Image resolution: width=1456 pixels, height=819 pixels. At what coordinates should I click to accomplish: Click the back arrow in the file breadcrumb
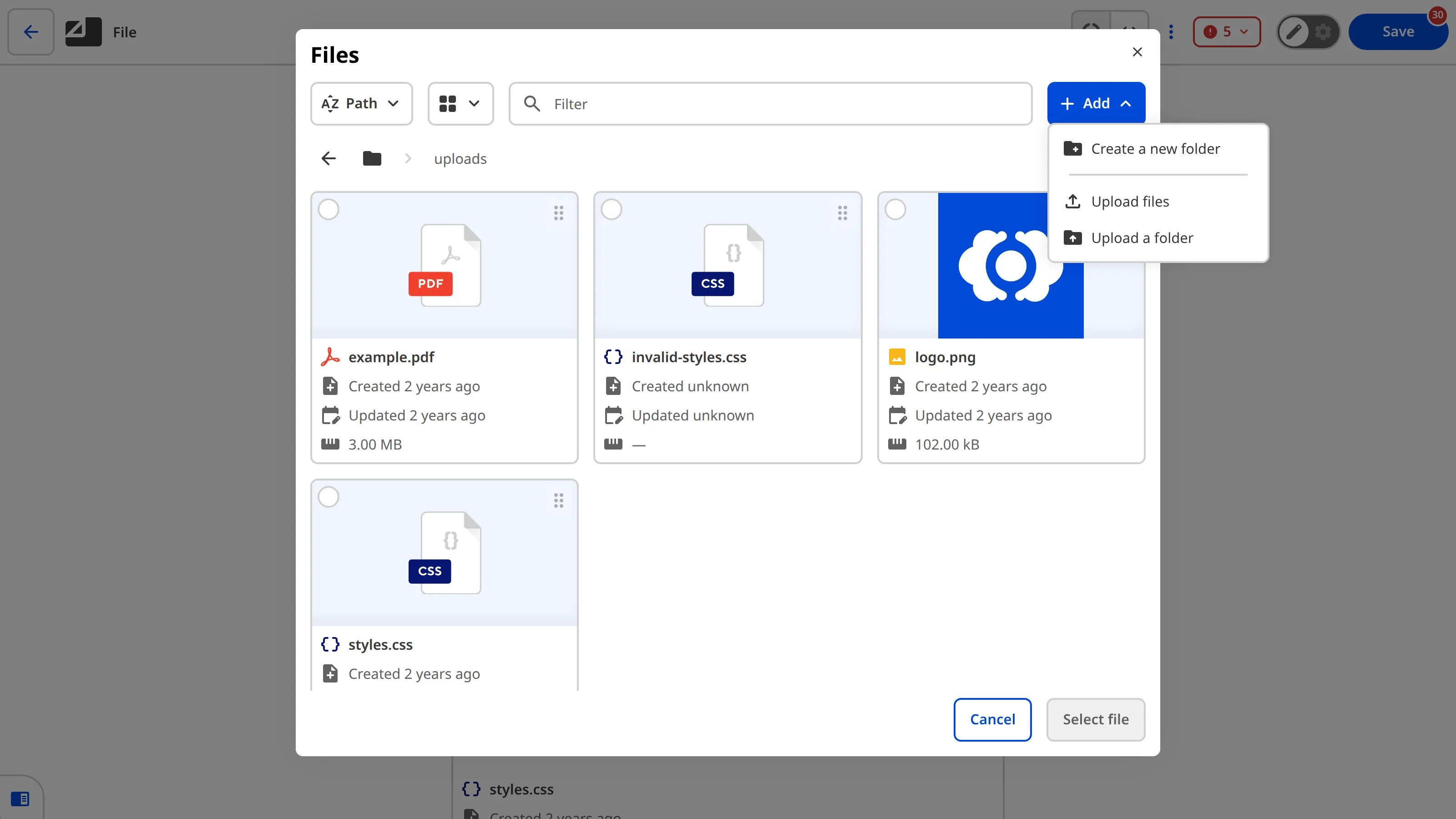329,158
